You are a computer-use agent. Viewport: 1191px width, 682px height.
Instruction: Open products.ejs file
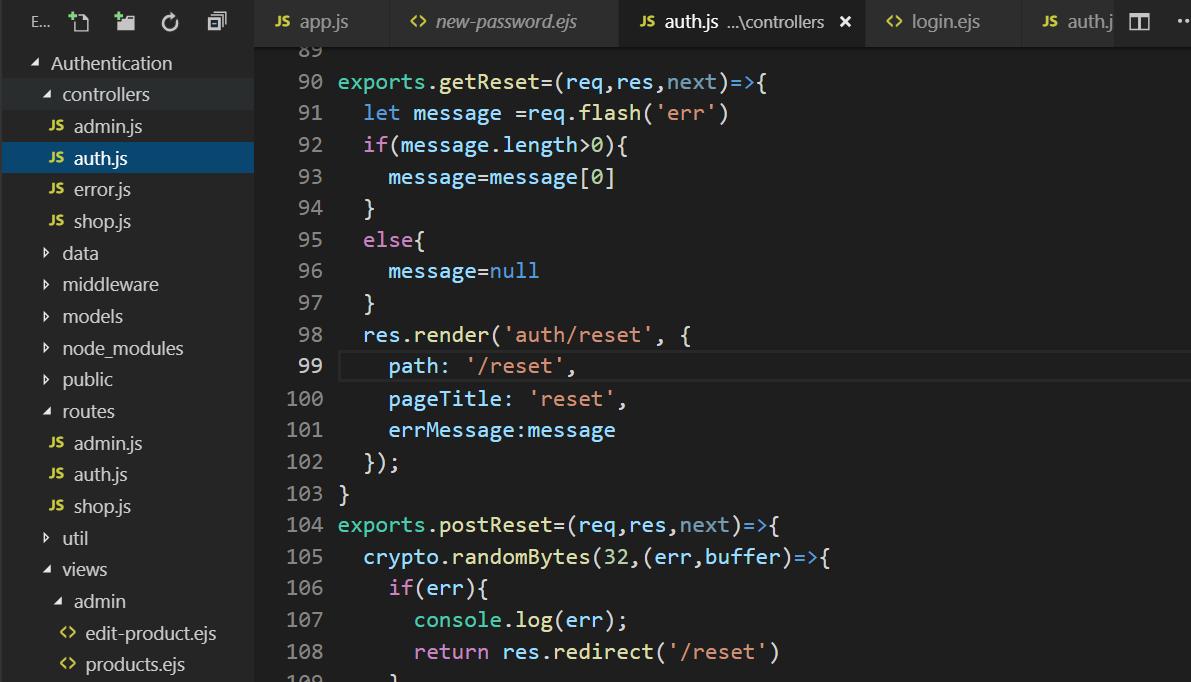point(134,665)
